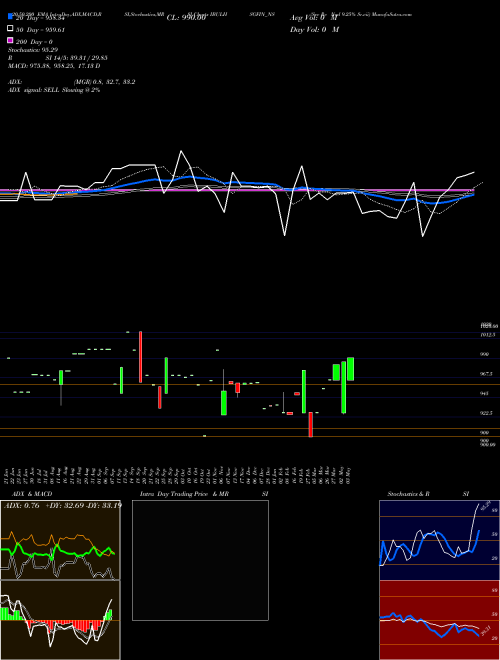Select the '20 Day = 958.34' label
The width and height of the screenshot is (500, 660).
[40, 18]
